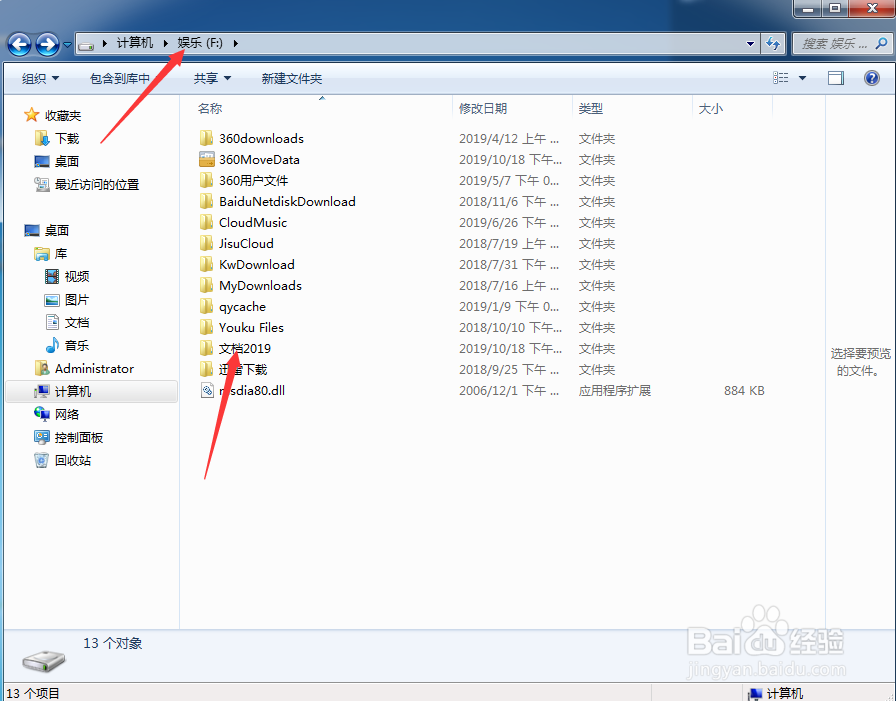Click the 应用程序扩展 type cell
This screenshot has width=896, height=701.
[x=615, y=391]
